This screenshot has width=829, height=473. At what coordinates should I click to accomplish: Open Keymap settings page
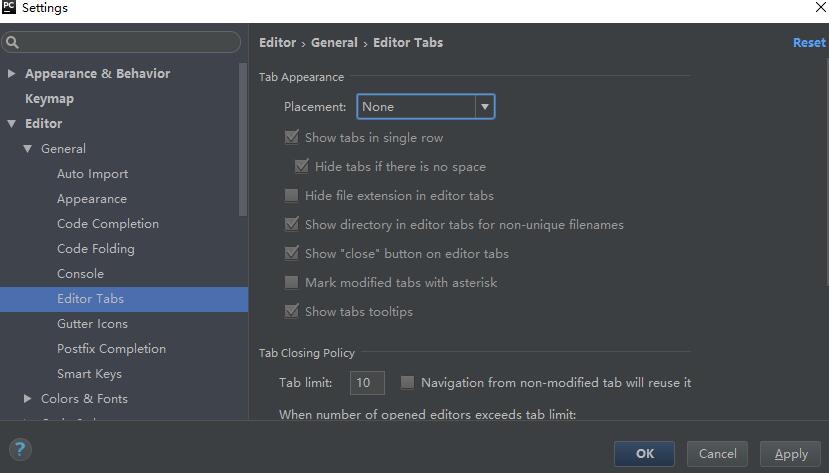coord(49,99)
